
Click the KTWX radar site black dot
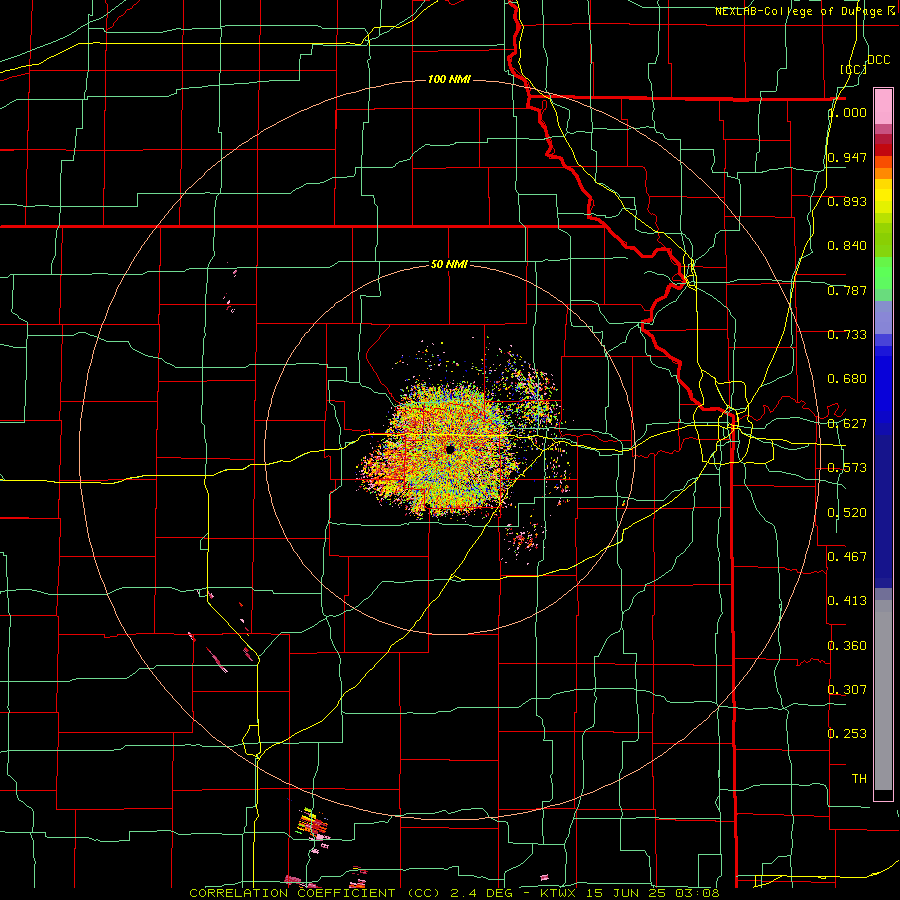click(x=450, y=449)
